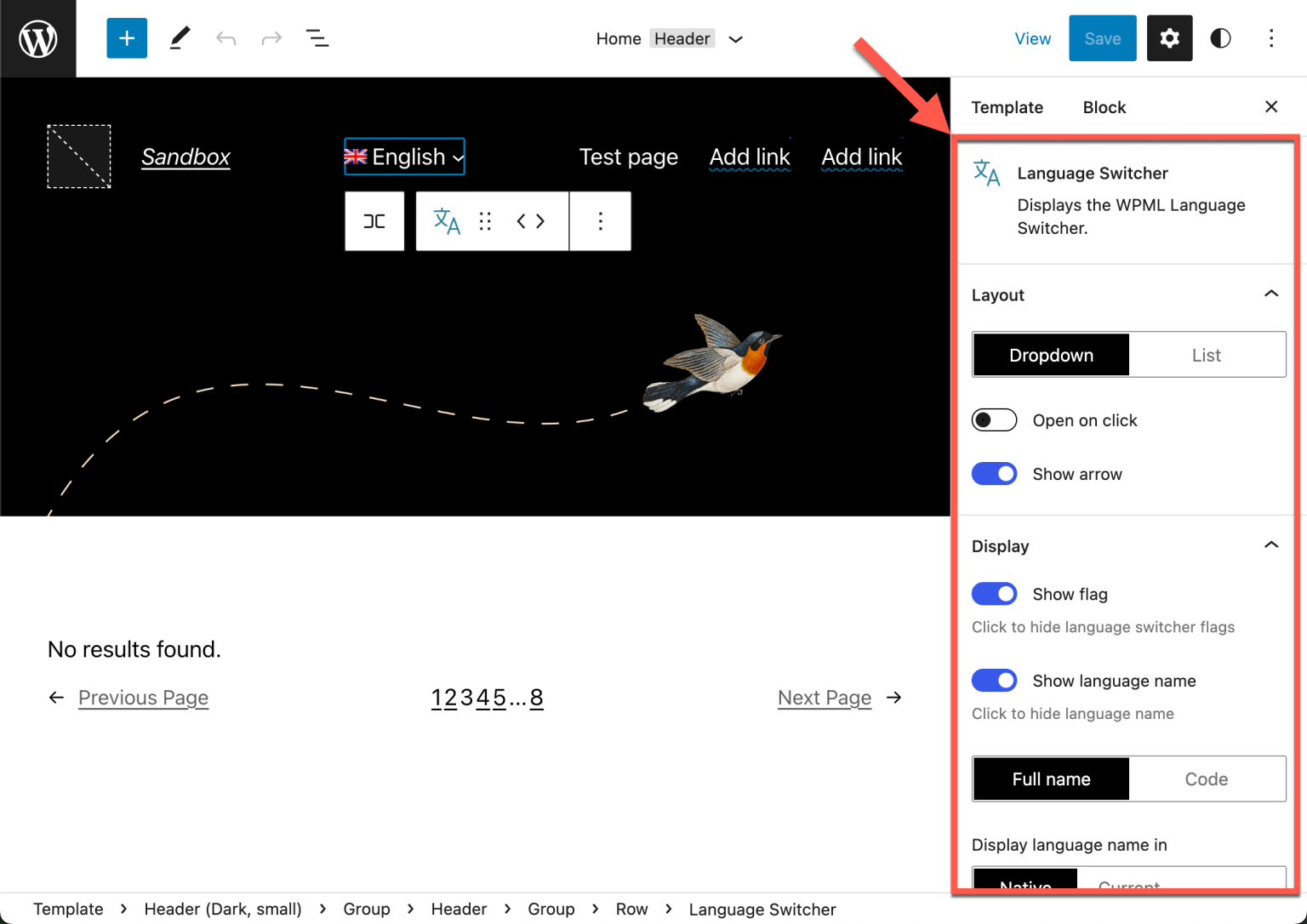Switch to the Block tab
Screen dimensions: 1307x924
1104,107
